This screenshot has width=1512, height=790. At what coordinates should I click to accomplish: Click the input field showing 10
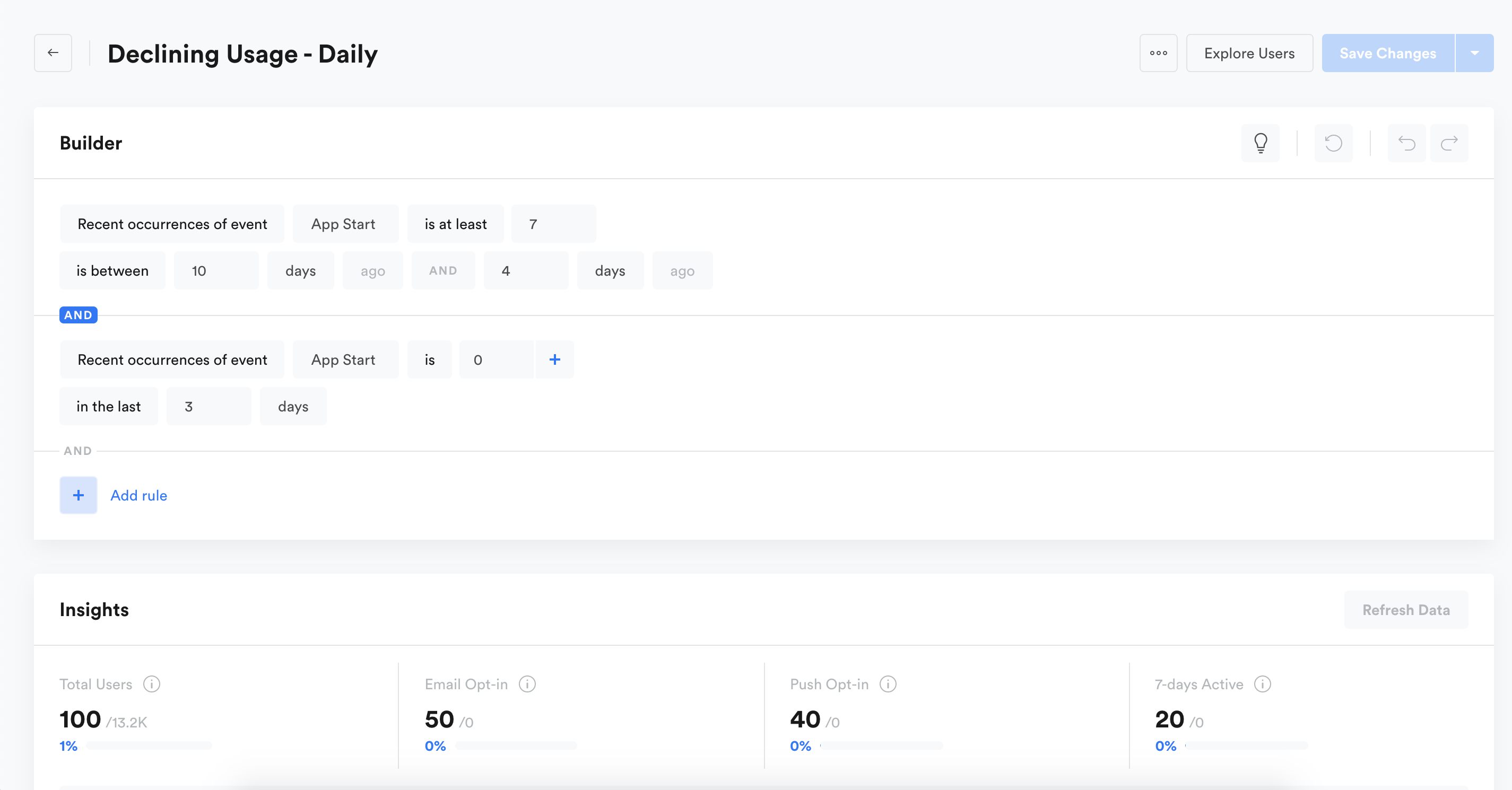tap(216, 270)
